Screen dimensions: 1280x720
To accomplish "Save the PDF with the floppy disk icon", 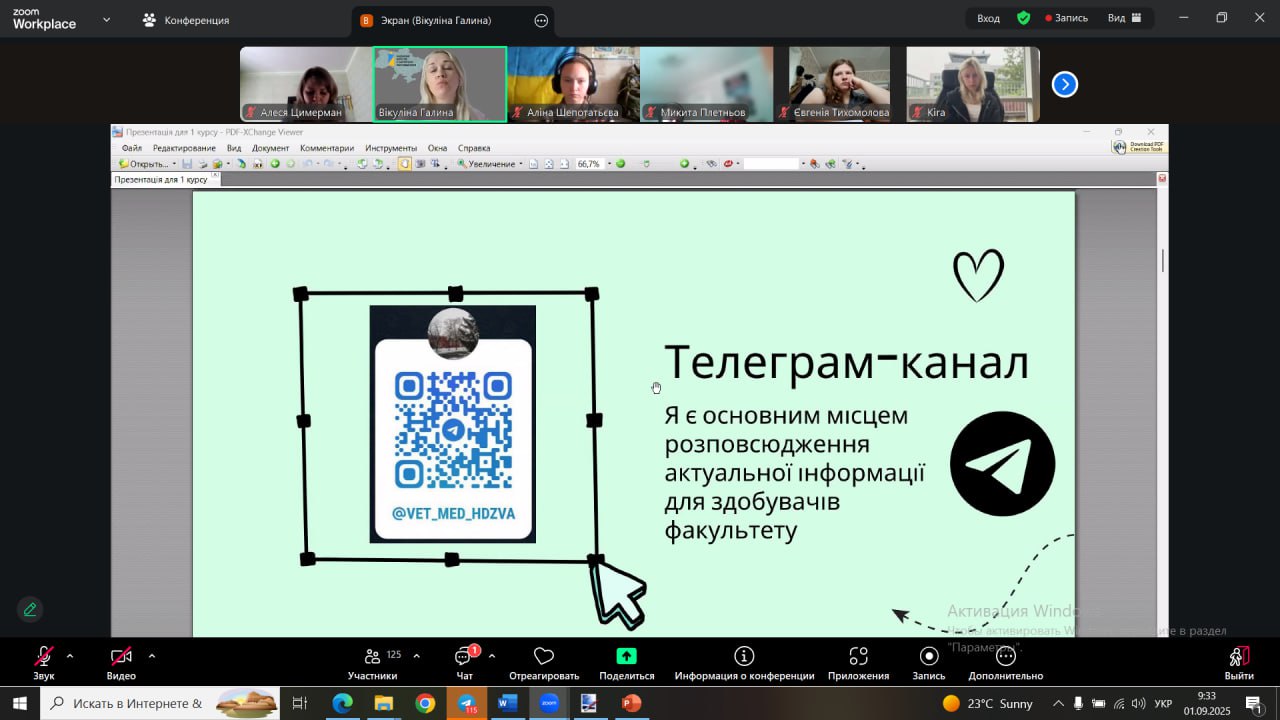I will pyautogui.click(x=187, y=164).
